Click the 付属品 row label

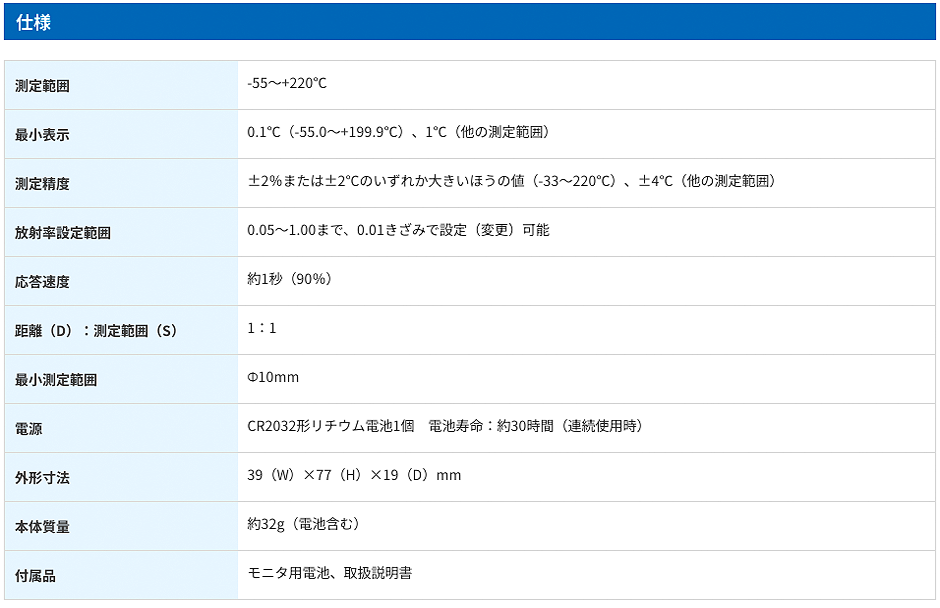(x=35, y=576)
